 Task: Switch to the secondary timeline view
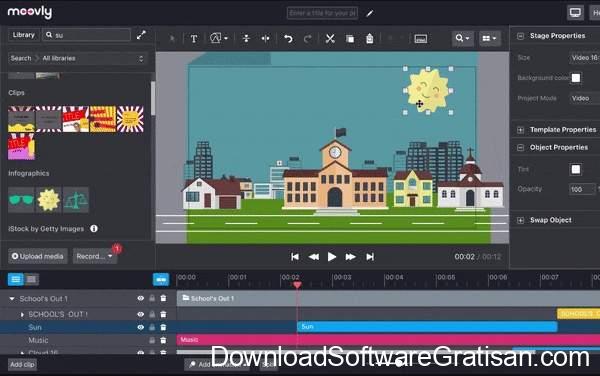pyautogui.click(x=31, y=280)
